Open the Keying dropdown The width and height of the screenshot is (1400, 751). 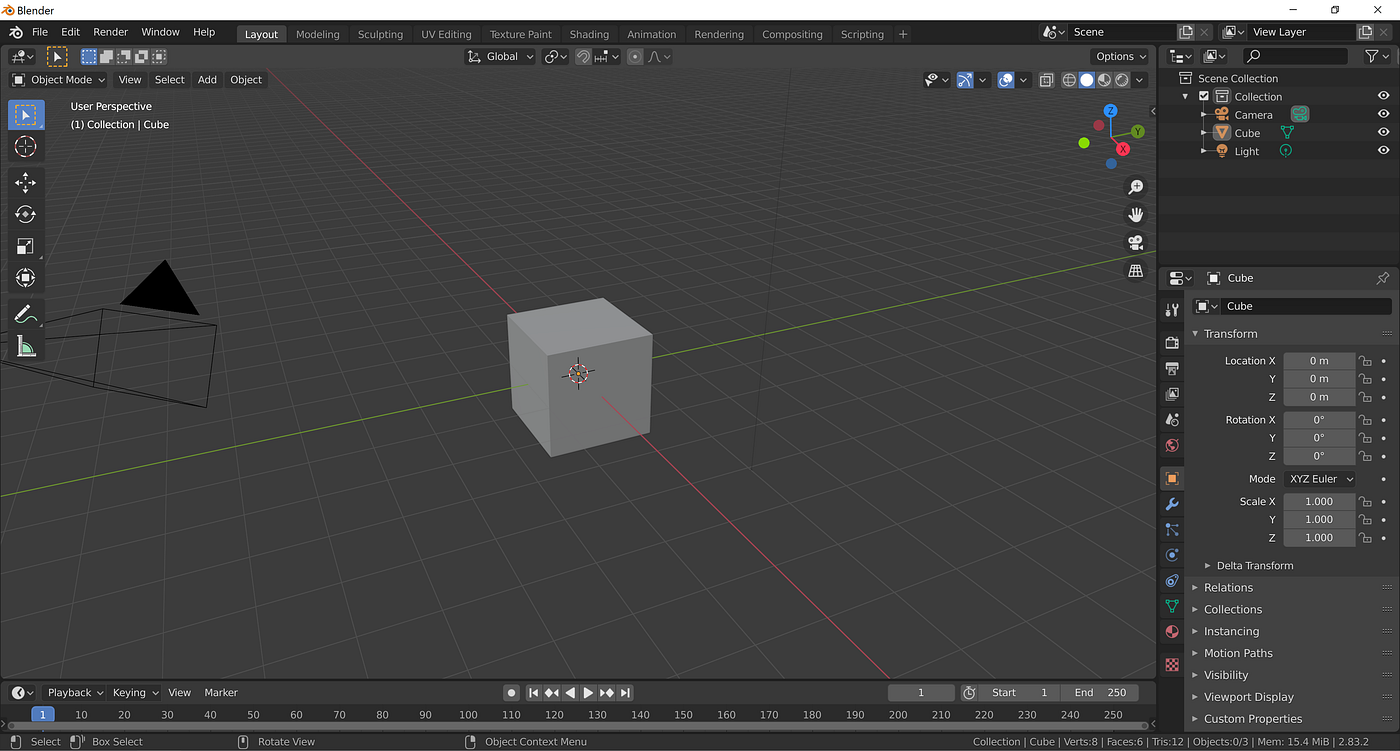[135, 692]
